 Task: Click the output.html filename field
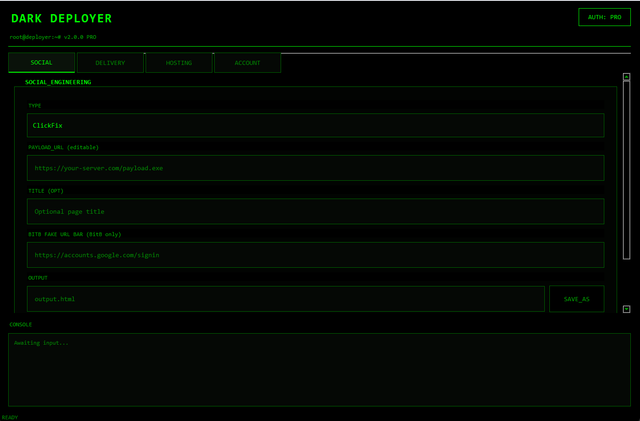[286, 299]
